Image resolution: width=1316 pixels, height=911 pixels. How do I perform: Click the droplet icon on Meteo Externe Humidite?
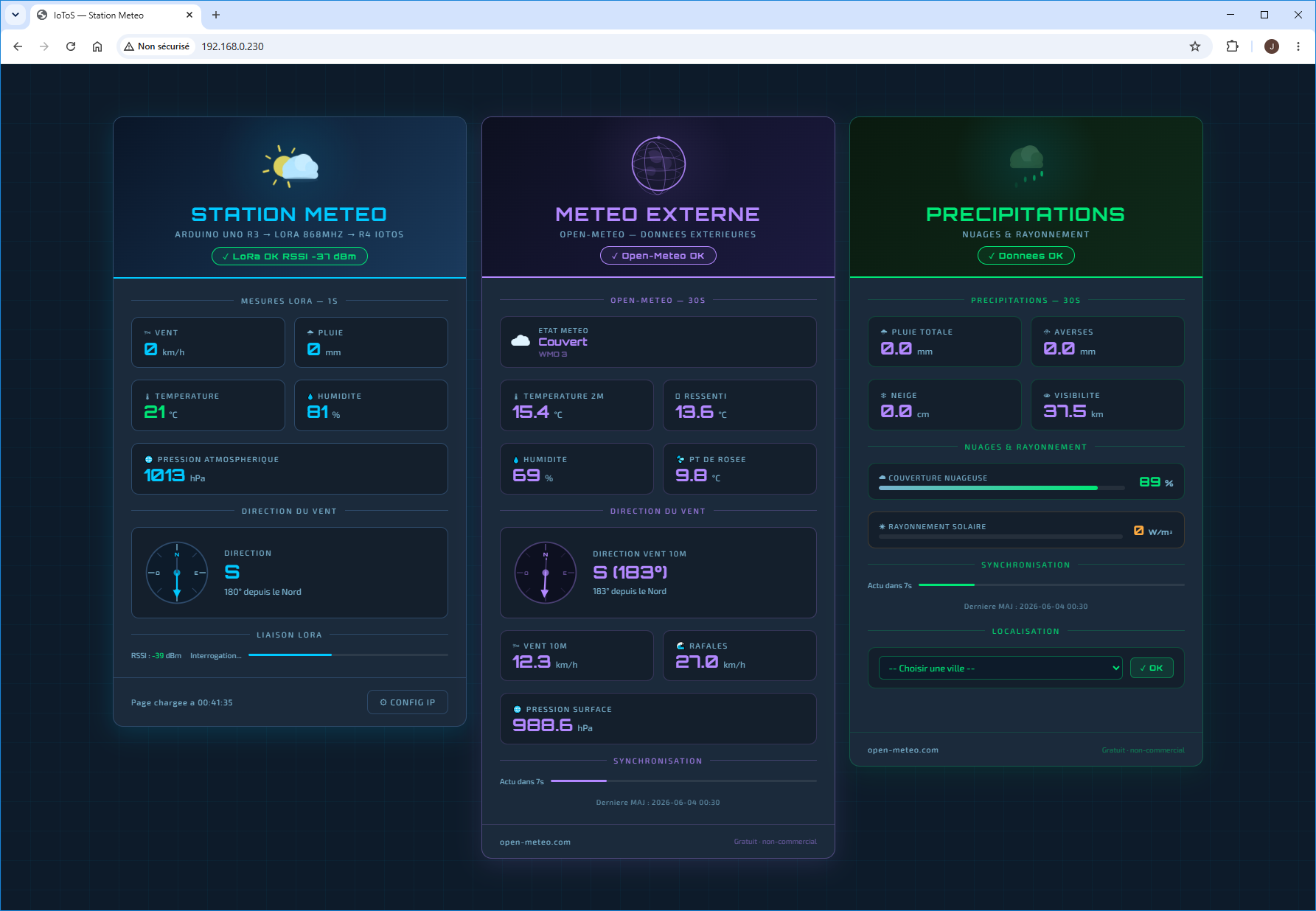(516, 460)
